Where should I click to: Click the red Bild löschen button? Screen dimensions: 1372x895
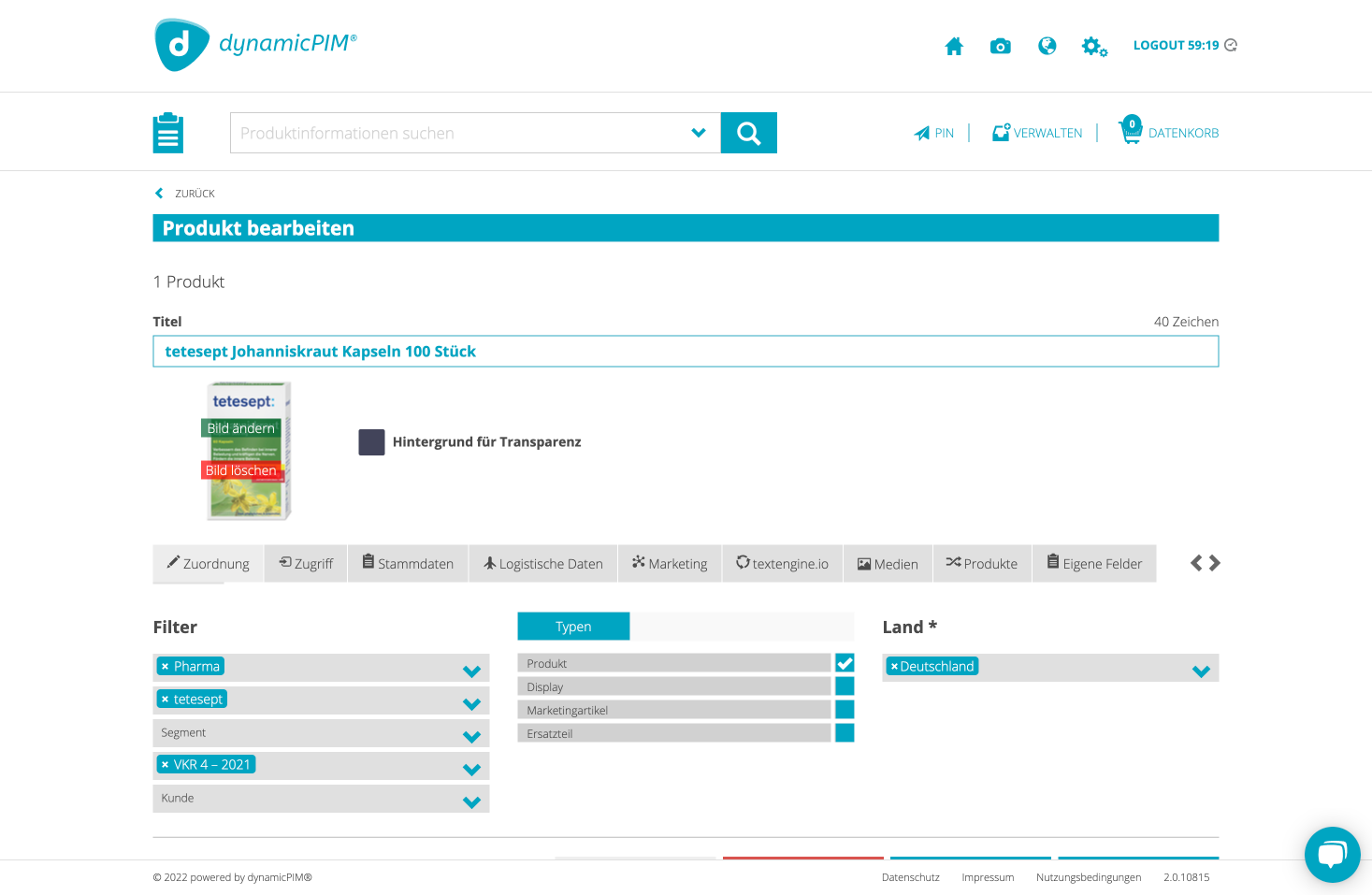[240, 470]
